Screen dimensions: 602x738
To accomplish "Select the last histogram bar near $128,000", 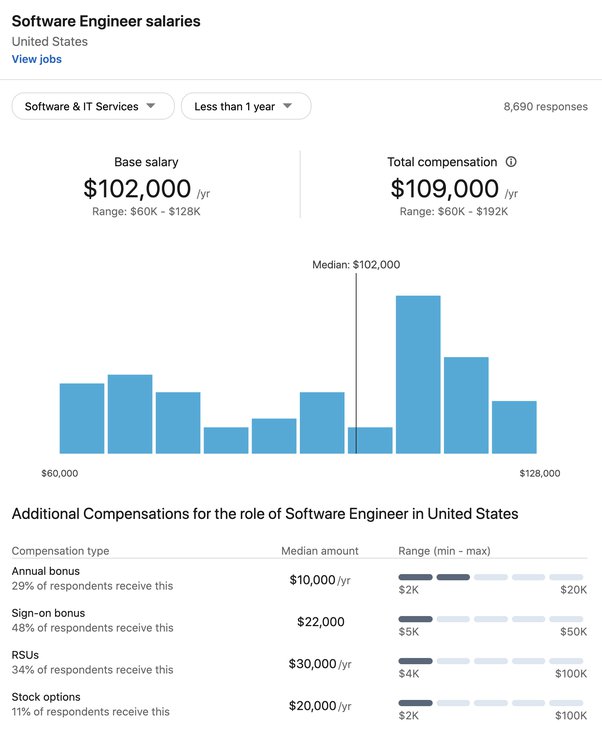I will coord(514,427).
